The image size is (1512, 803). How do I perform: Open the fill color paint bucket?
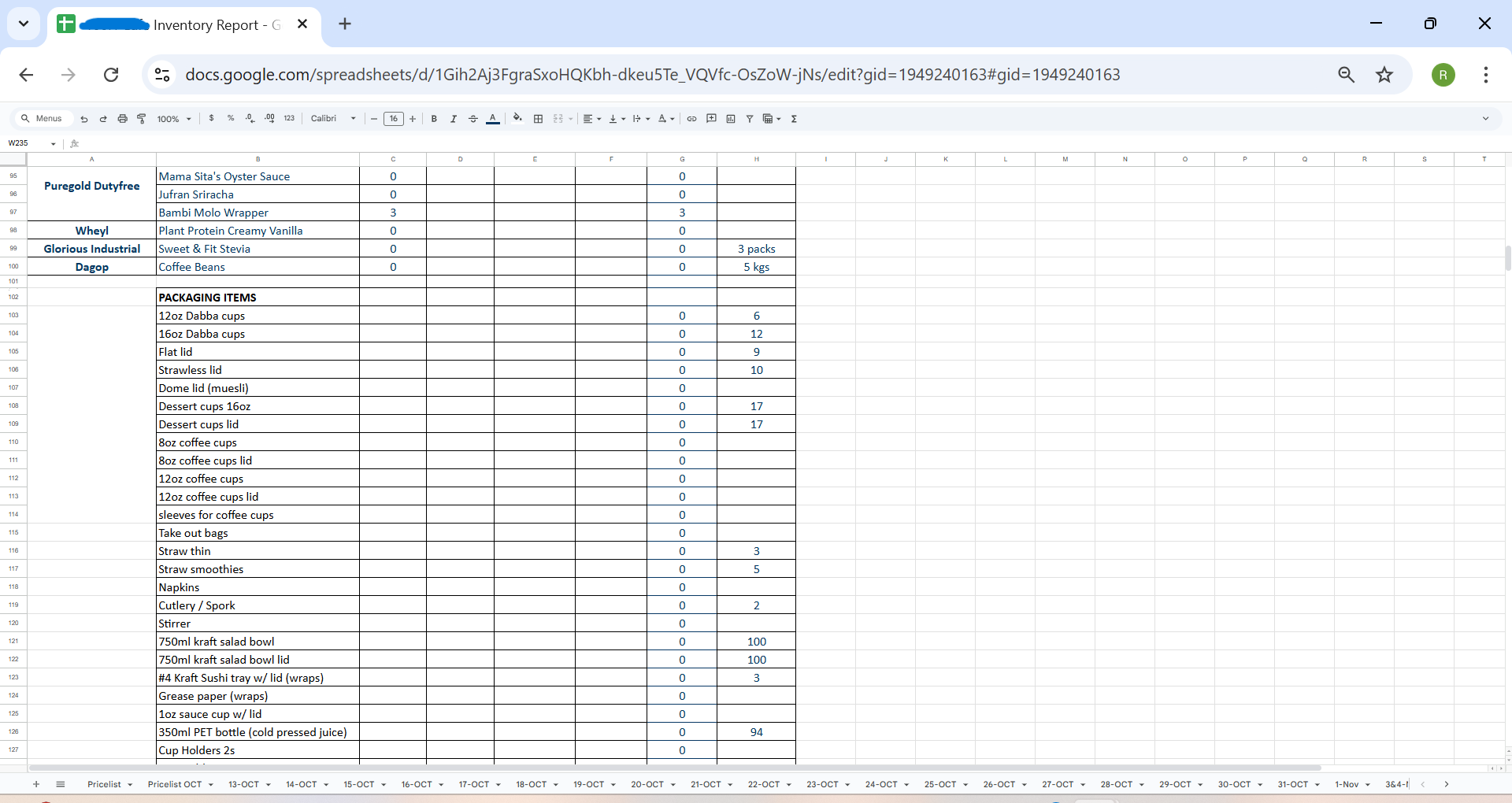click(517, 119)
